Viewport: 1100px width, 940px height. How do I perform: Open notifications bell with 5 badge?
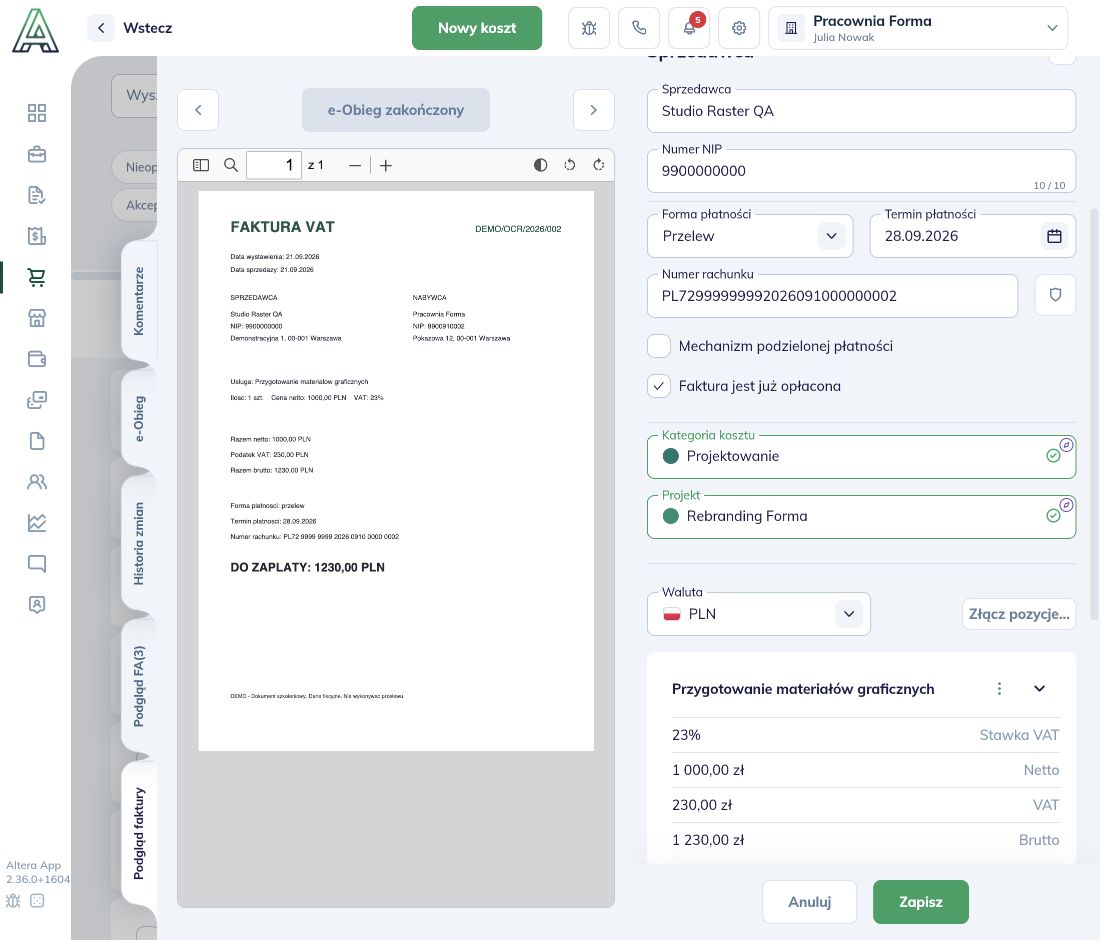pos(689,28)
